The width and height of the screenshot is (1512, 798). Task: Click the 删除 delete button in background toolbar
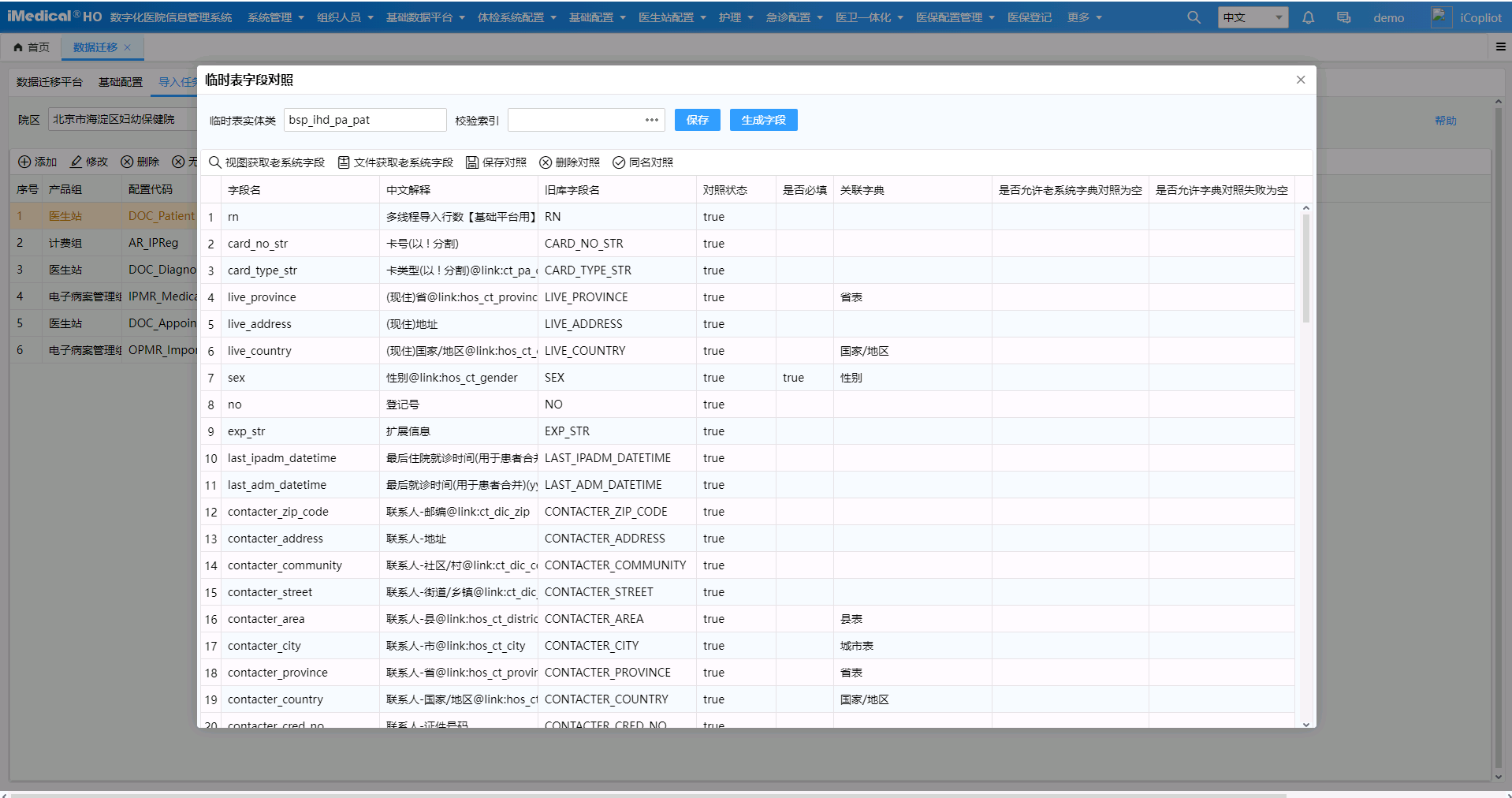(x=140, y=162)
